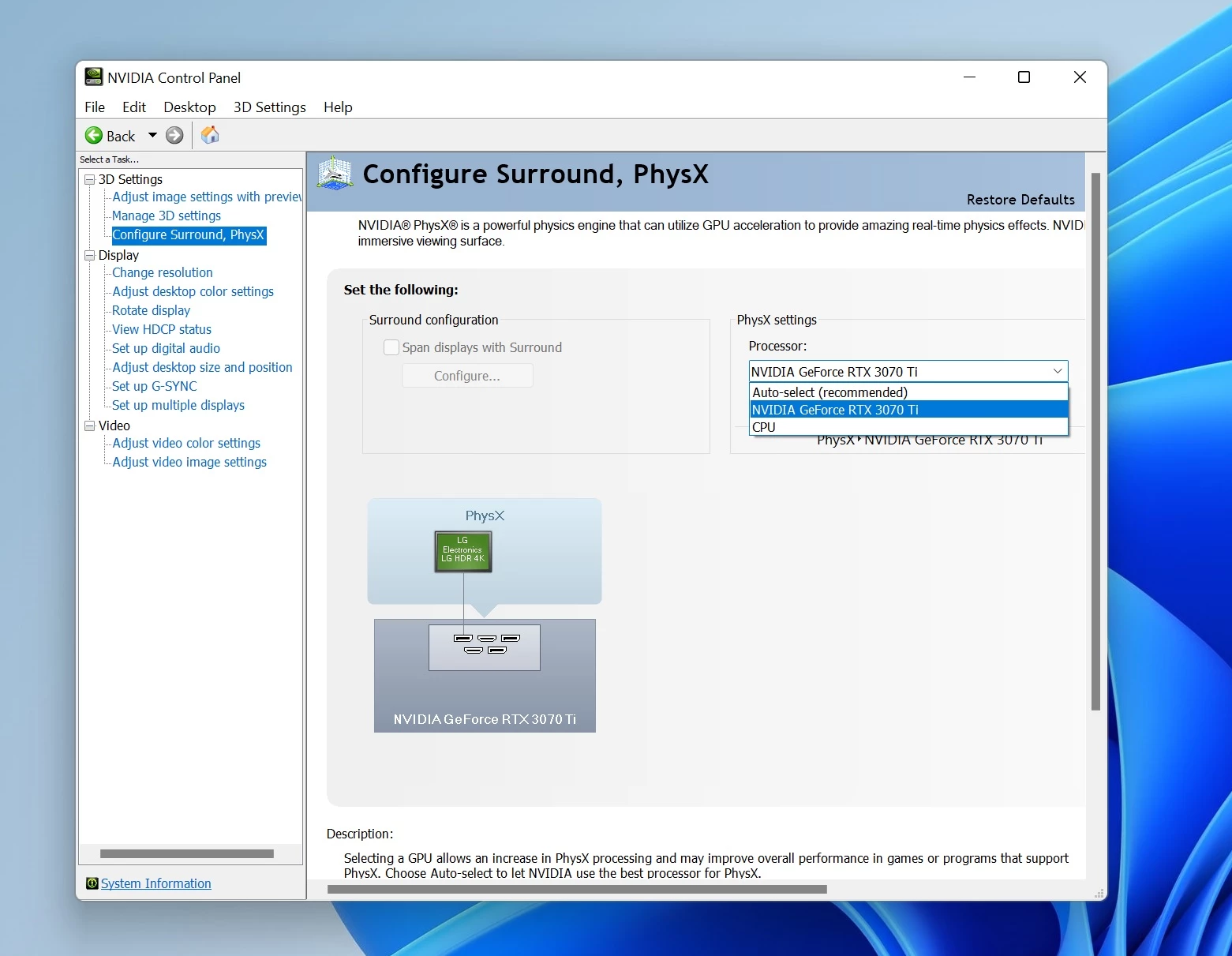Viewport: 1232px width, 956px height.
Task: Open Set up digital audio task
Action: click(166, 348)
